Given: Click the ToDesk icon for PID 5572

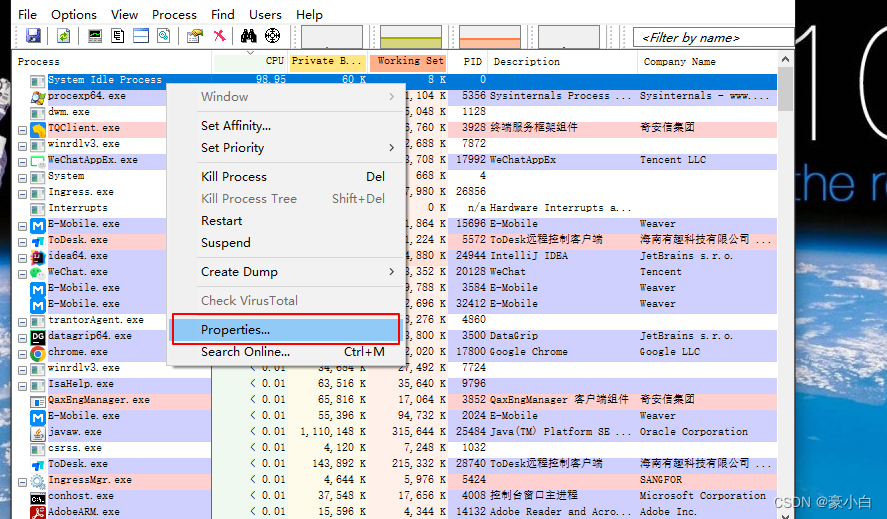Looking at the screenshot, I should coord(38,241).
